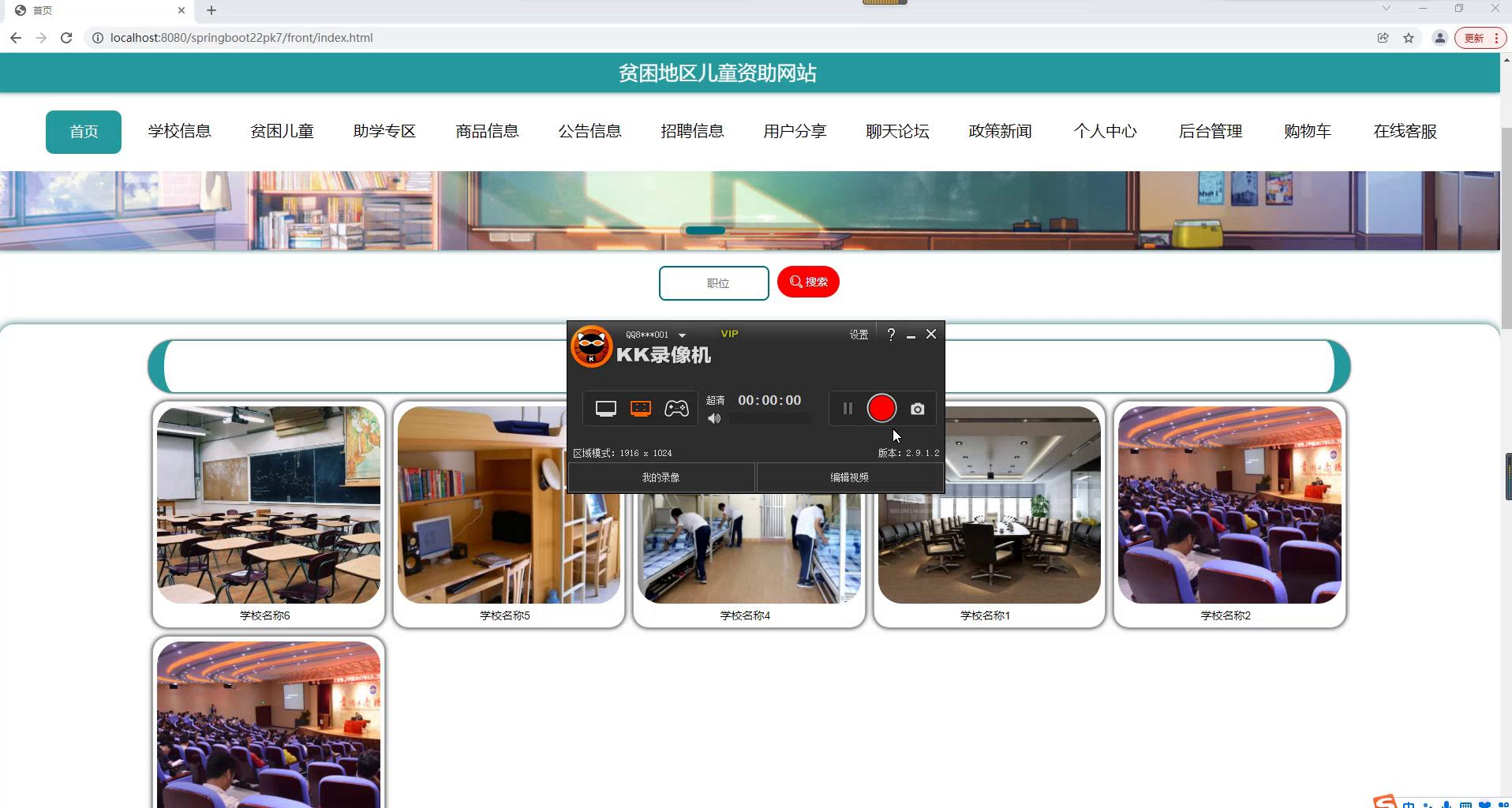The image size is (1512, 808).
Task: Close the 首页 browser tab
Action: click(x=182, y=10)
